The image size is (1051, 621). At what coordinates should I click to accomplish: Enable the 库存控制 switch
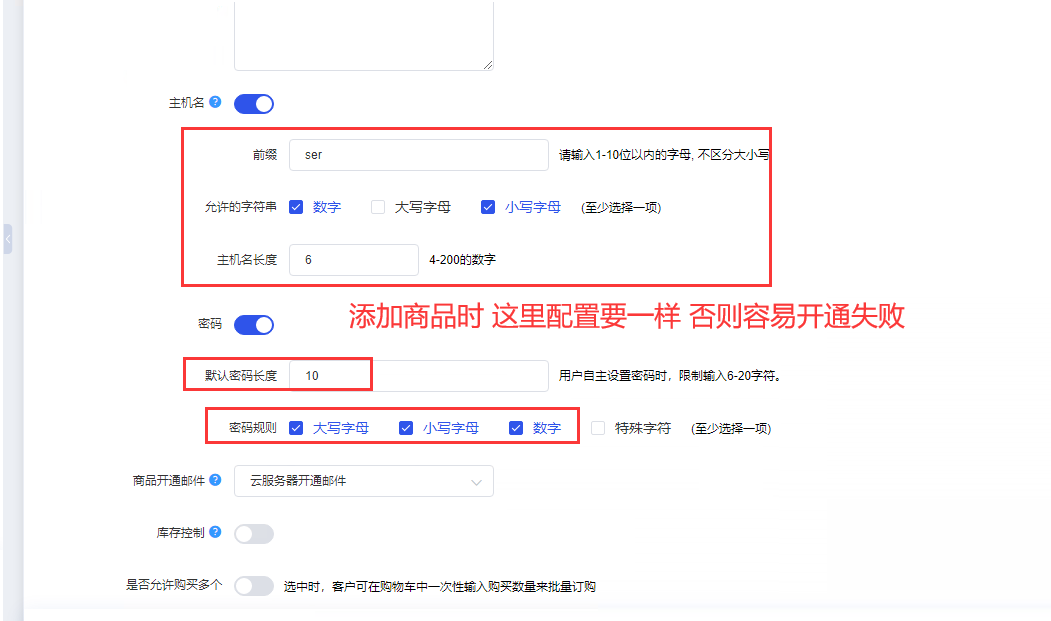pyautogui.click(x=254, y=534)
